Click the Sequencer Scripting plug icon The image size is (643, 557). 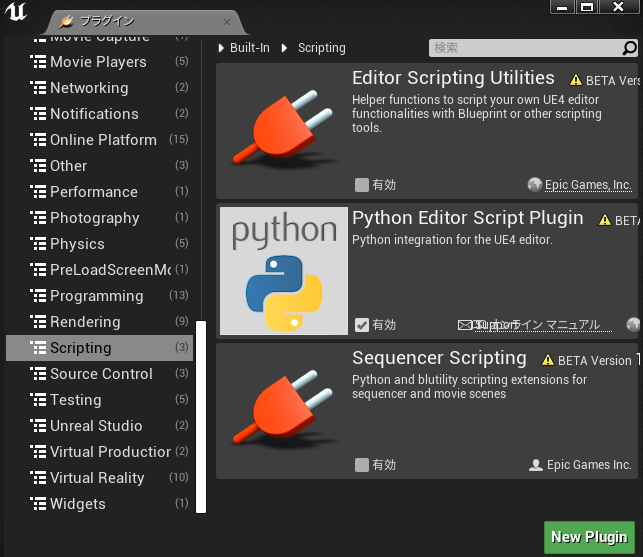pyautogui.click(x=282, y=412)
